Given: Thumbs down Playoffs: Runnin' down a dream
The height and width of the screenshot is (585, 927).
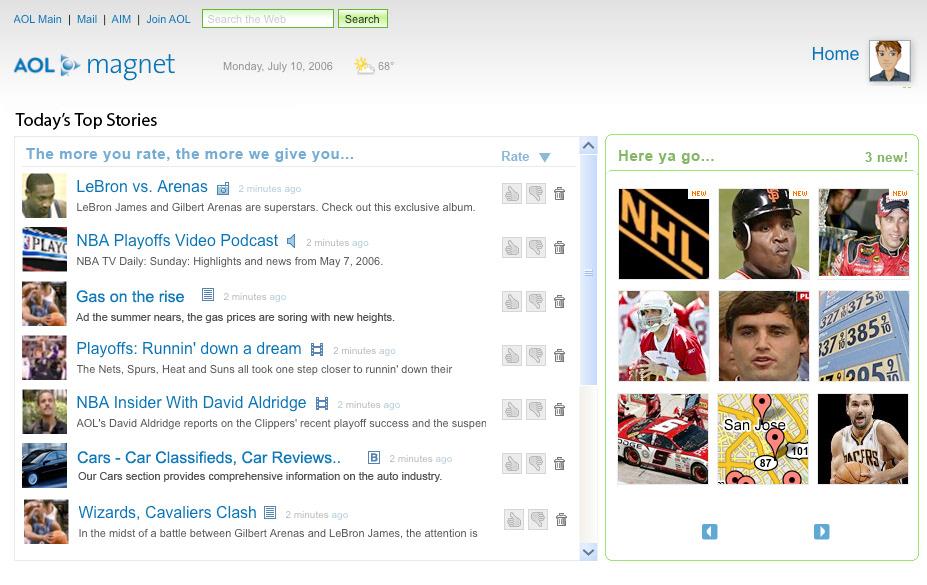Looking at the screenshot, I should 536,355.
